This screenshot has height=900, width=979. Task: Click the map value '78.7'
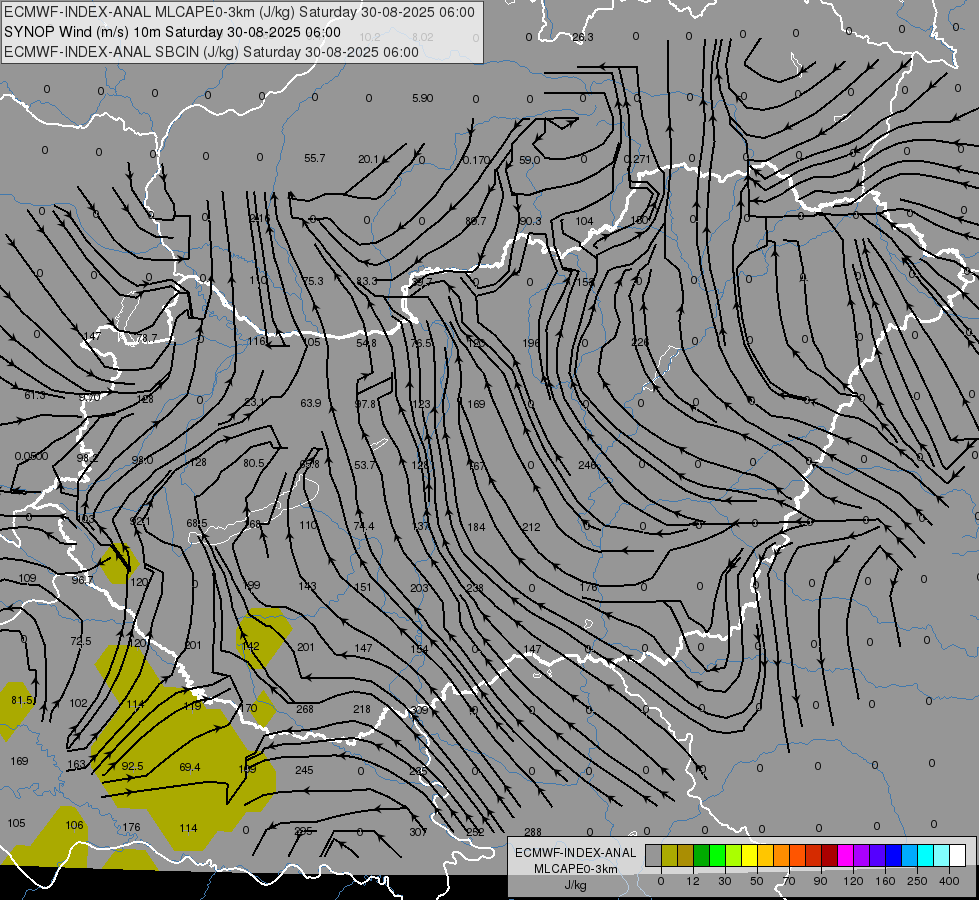click(x=146, y=338)
